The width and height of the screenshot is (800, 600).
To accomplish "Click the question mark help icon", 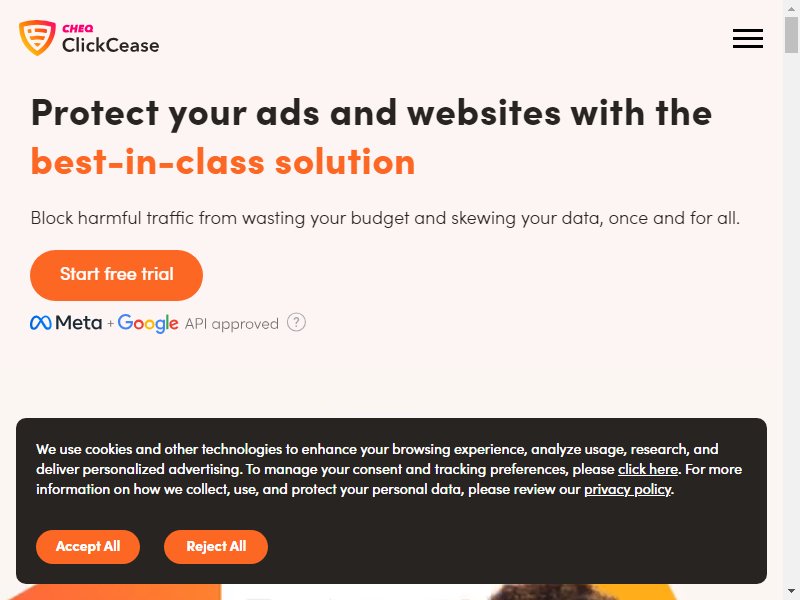I will [296, 322].
